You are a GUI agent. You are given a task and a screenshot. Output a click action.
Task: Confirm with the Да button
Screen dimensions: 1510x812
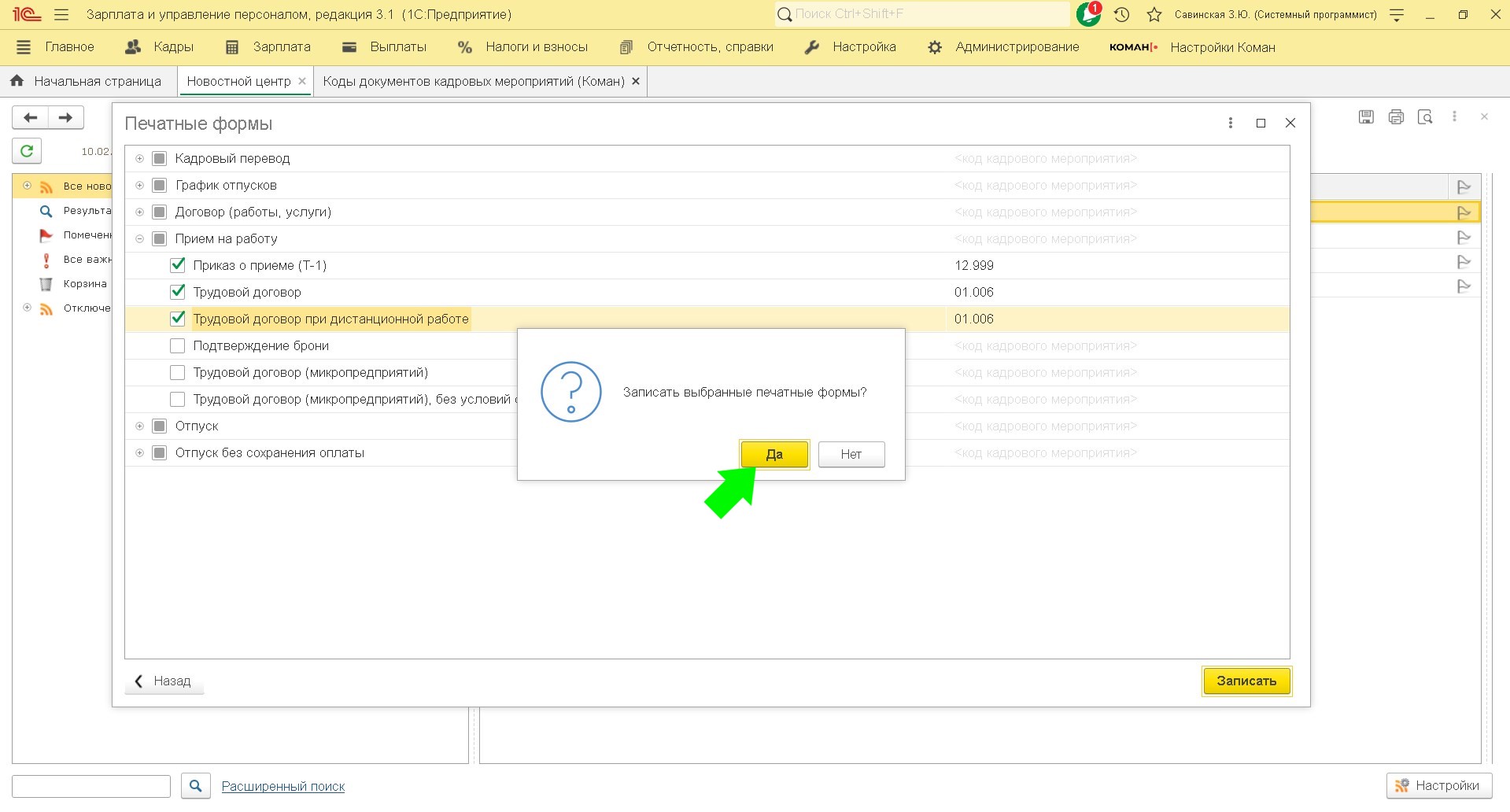pos(774,454)
